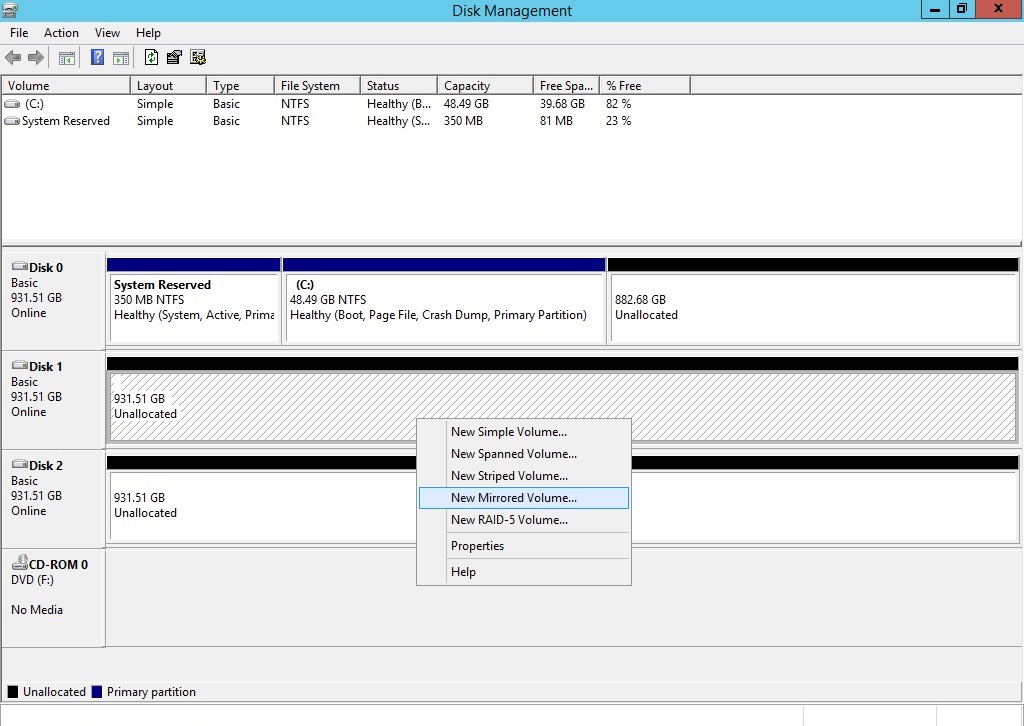Open the Action menu

point(61,33)
